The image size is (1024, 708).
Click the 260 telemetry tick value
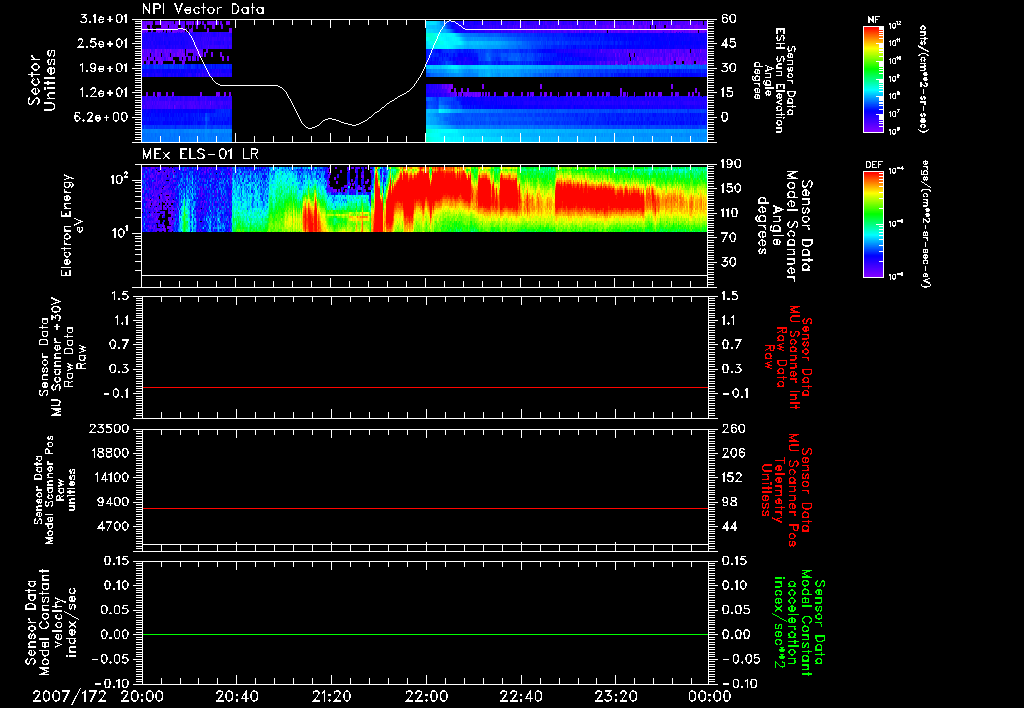pyautogui.click(x=732, y=428)
